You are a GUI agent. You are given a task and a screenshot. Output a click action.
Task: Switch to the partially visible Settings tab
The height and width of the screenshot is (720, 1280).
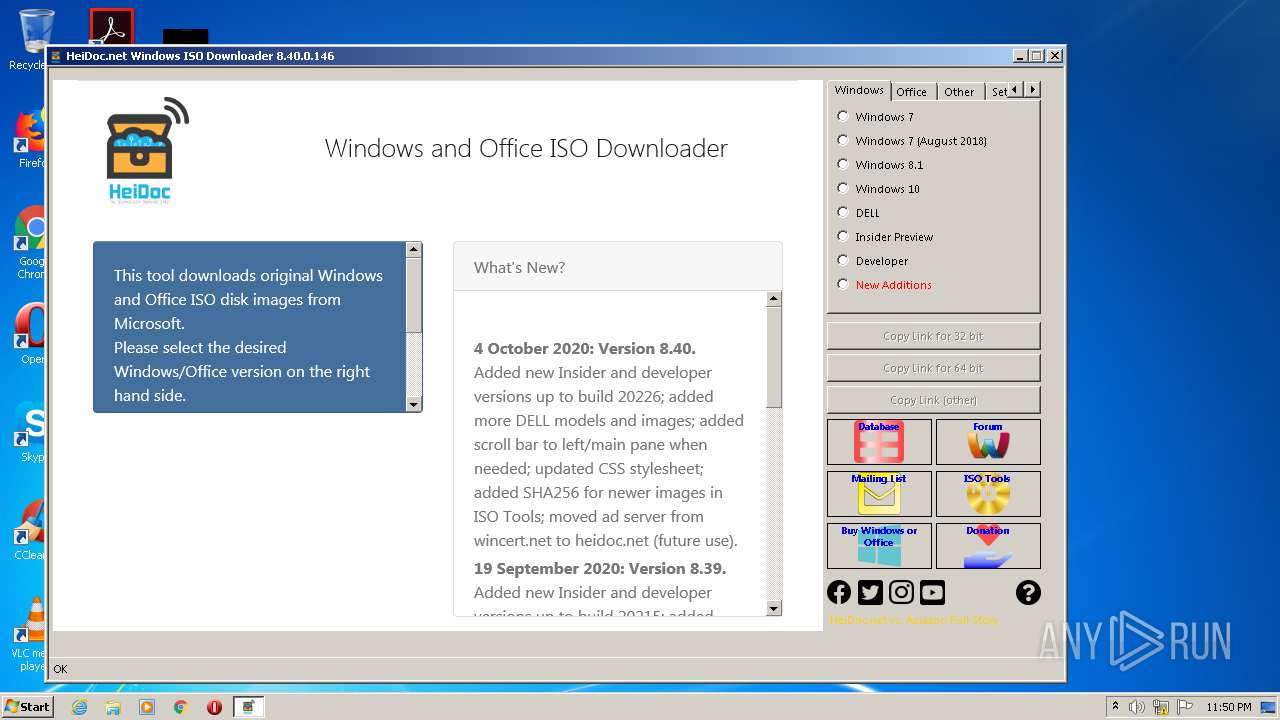997,91
